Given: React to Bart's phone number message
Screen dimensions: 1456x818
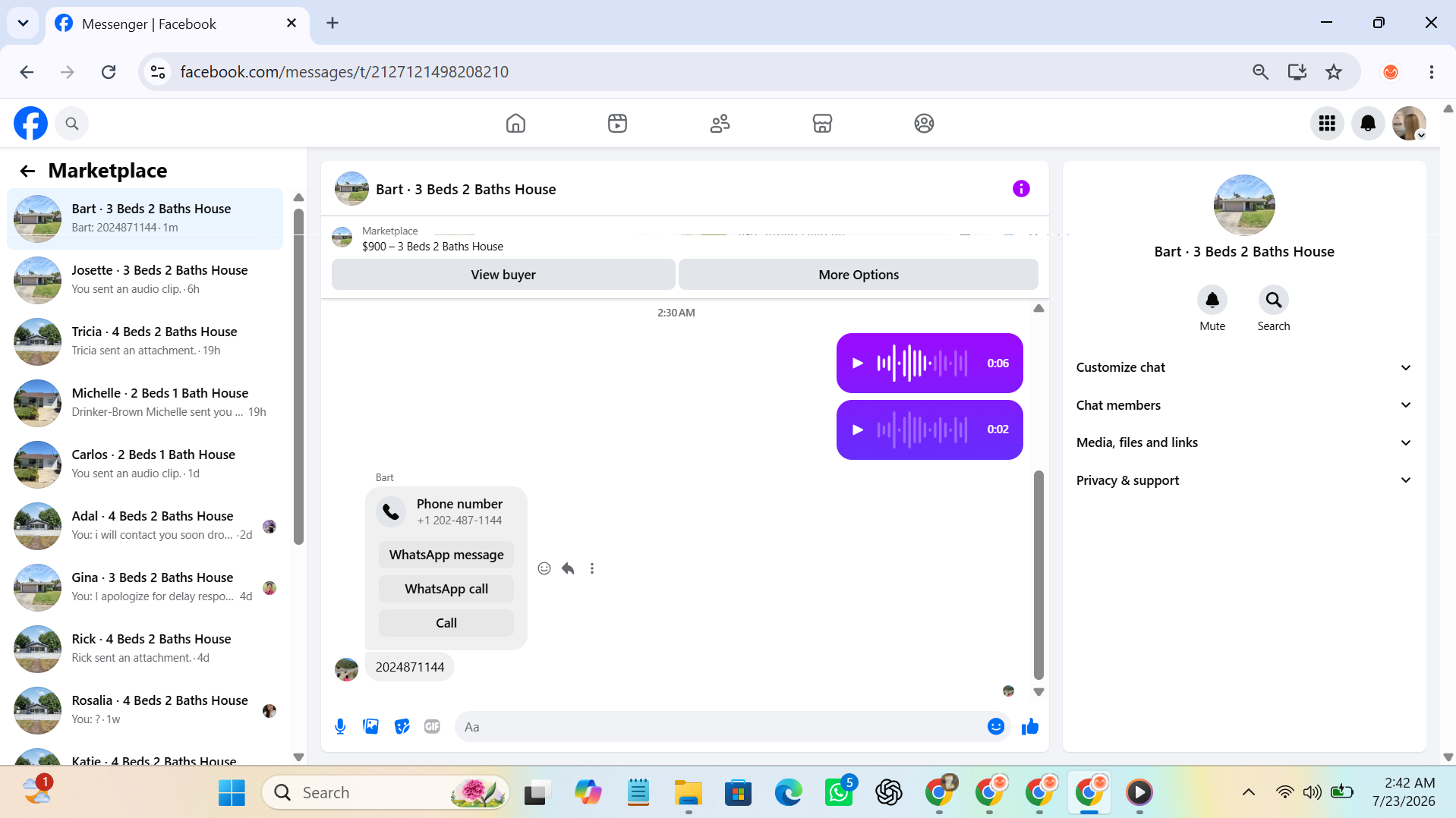Looking at the screenshot, I should point(544,568).
